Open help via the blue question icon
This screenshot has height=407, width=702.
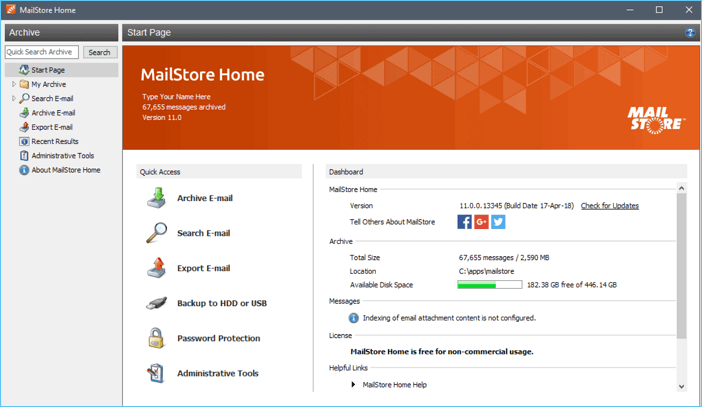690,32
